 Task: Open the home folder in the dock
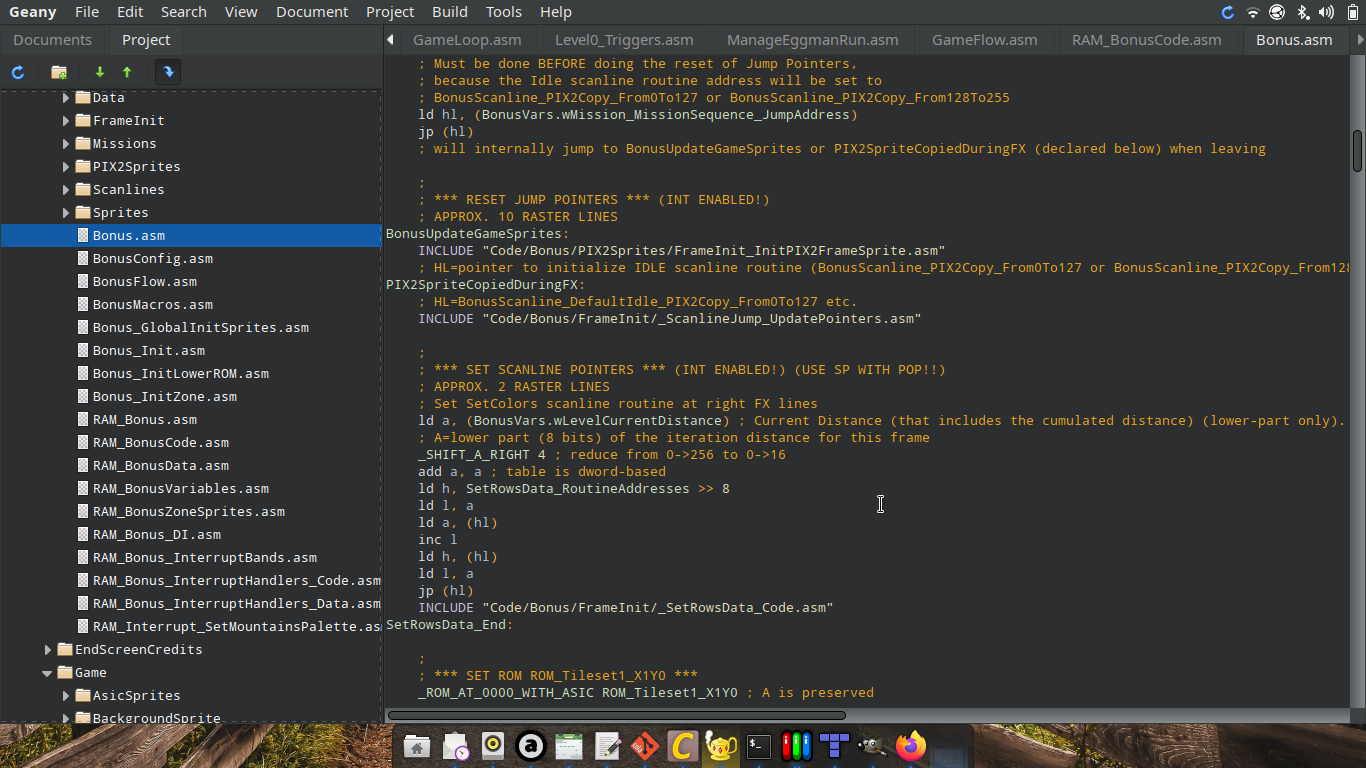point(417,746)
